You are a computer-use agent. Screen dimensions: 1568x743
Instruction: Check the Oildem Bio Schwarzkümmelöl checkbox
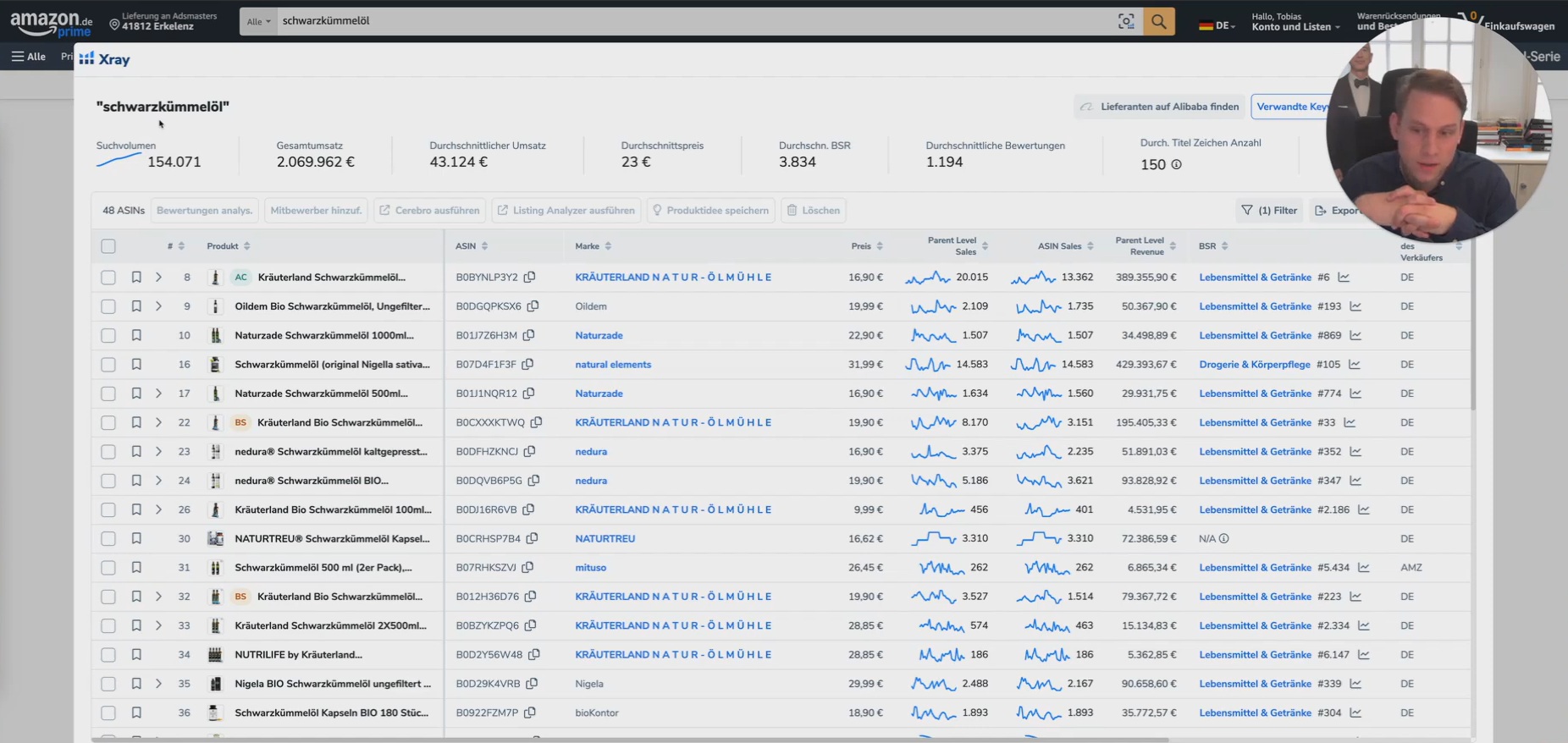click(x=108, y=306)
